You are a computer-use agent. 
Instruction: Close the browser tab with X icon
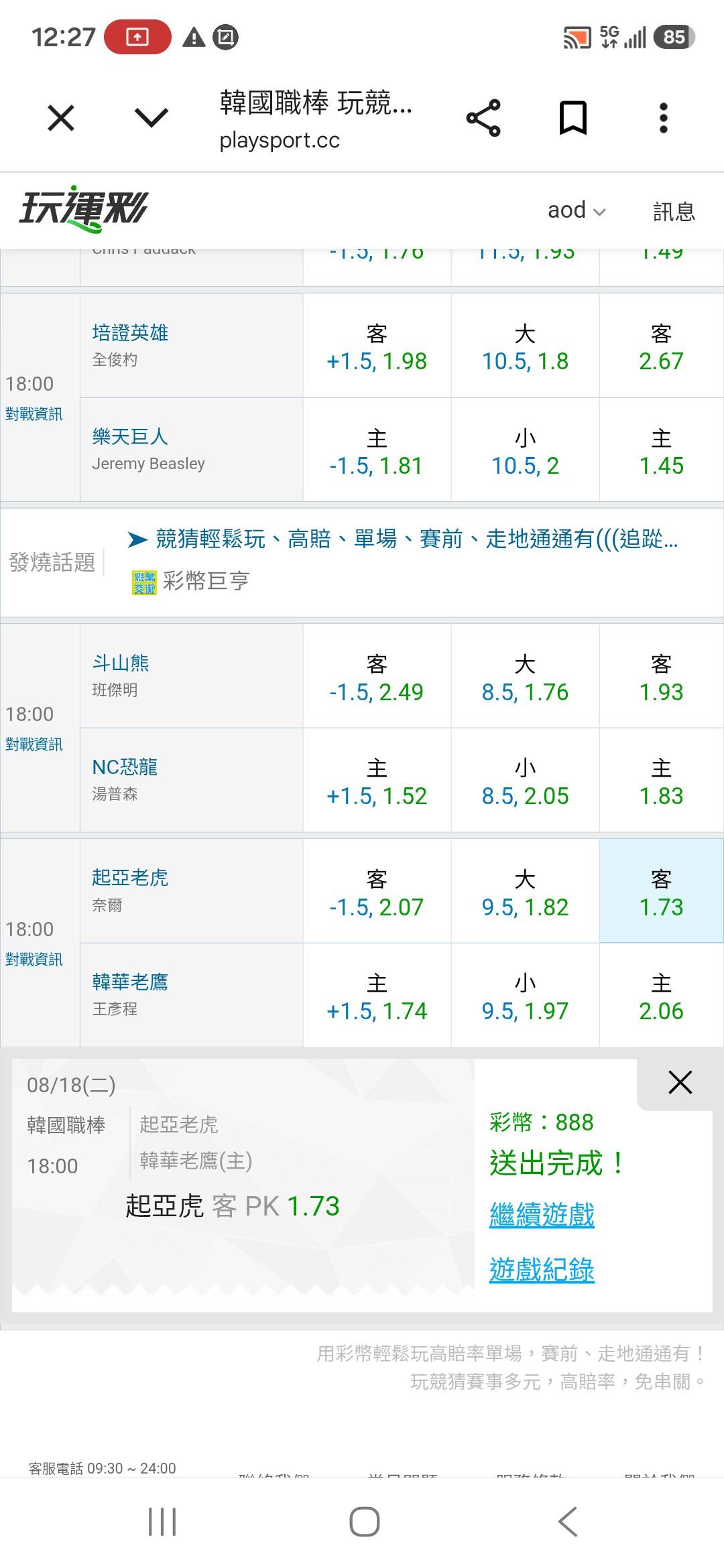tap(61, 119)
